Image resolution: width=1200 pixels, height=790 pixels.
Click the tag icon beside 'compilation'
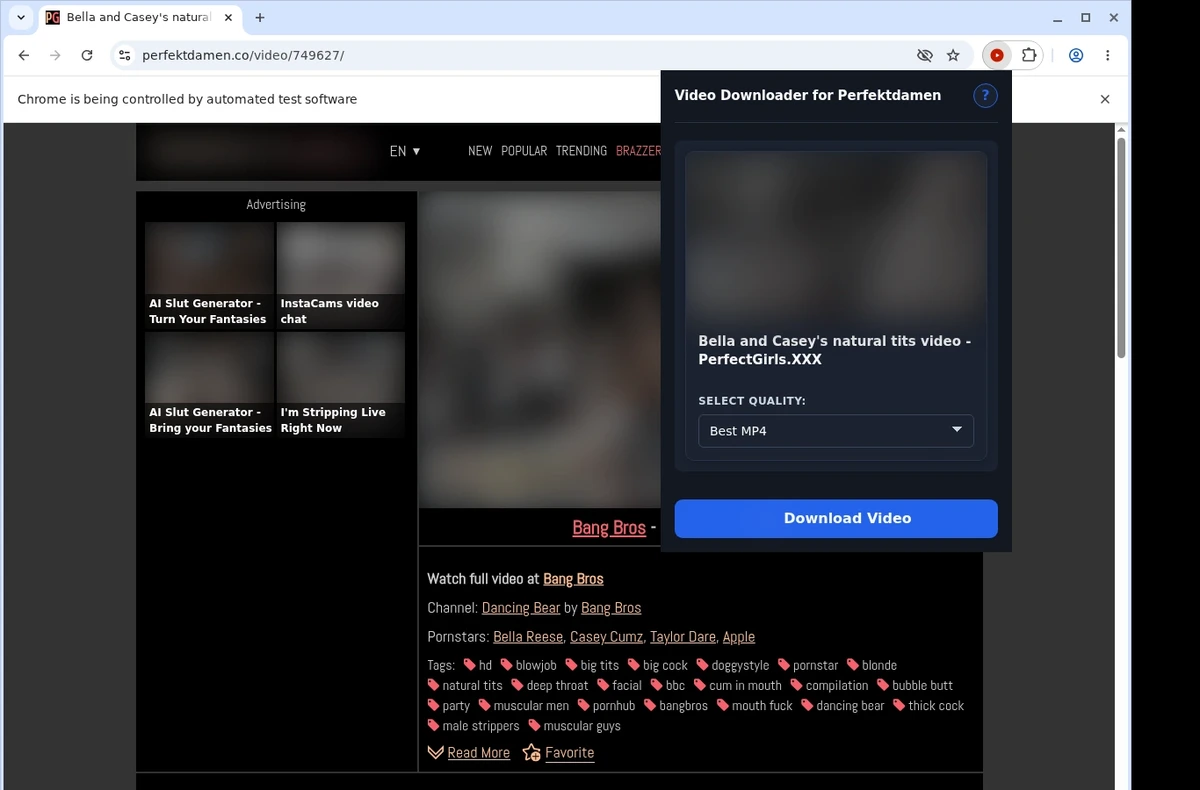(x=797, y=685)
